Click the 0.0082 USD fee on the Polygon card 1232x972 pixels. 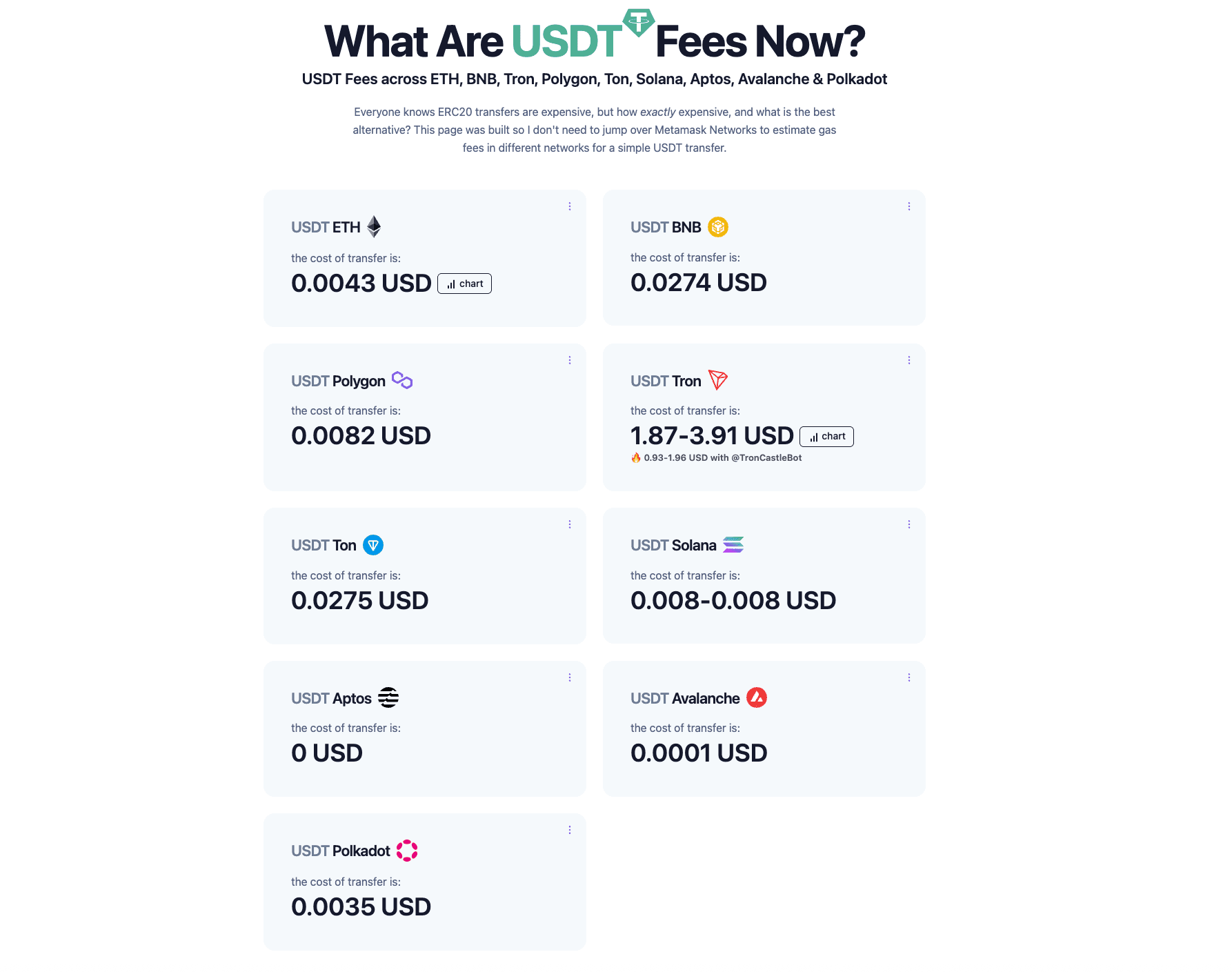click(361, 435)
